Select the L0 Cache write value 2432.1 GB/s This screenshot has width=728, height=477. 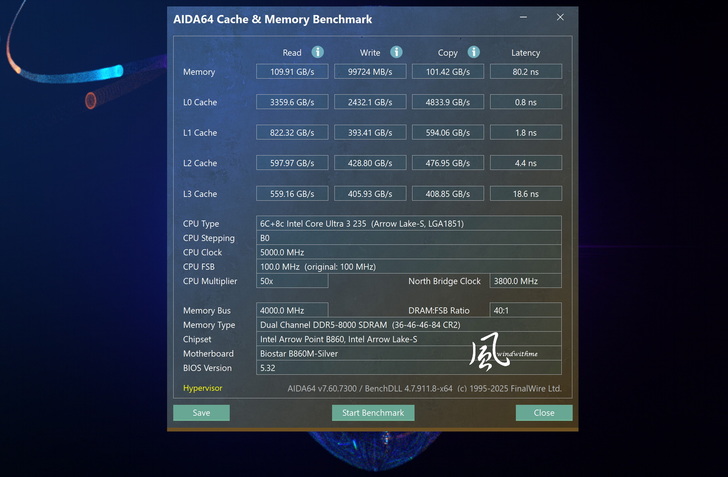coord(370,102)
